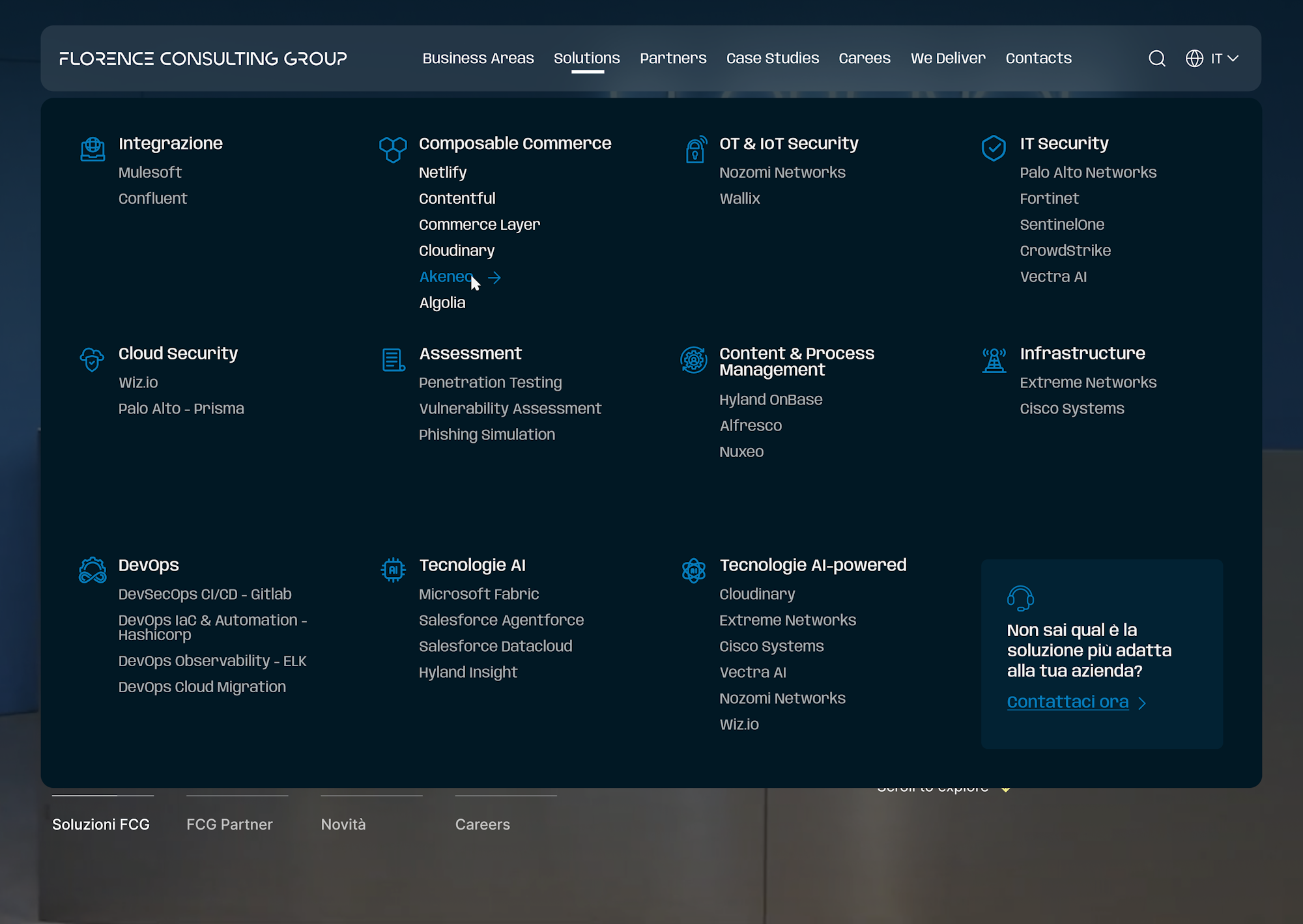Open the SentinelOne link
This screenshot has height=924, width=1303.
click(1062, 225)
